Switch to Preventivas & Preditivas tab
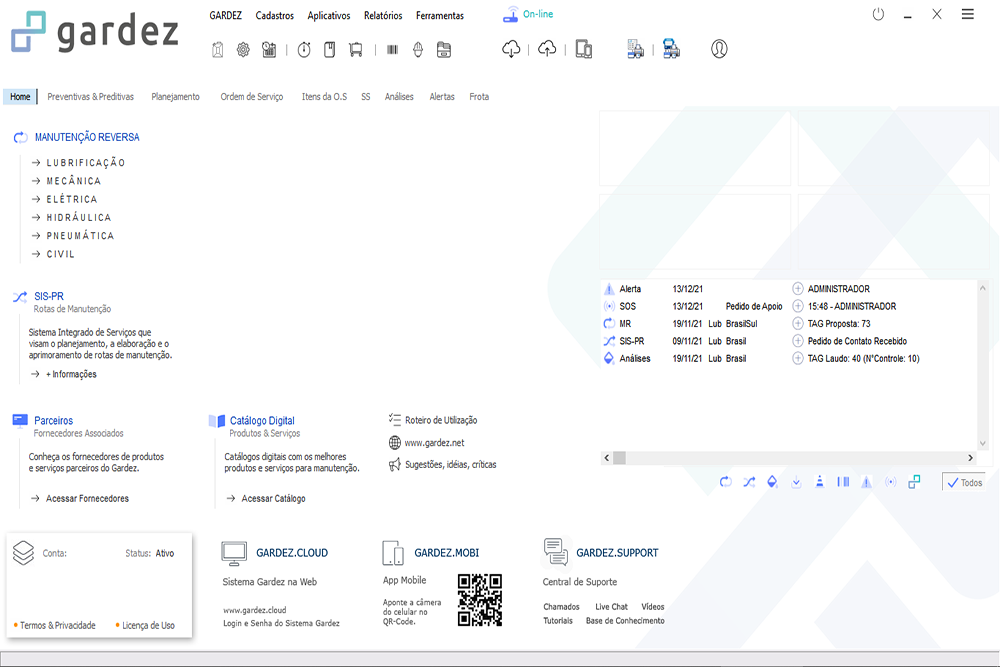This screenshot has width=1000, height=667. pyautogui.click(x=91, y=97)
